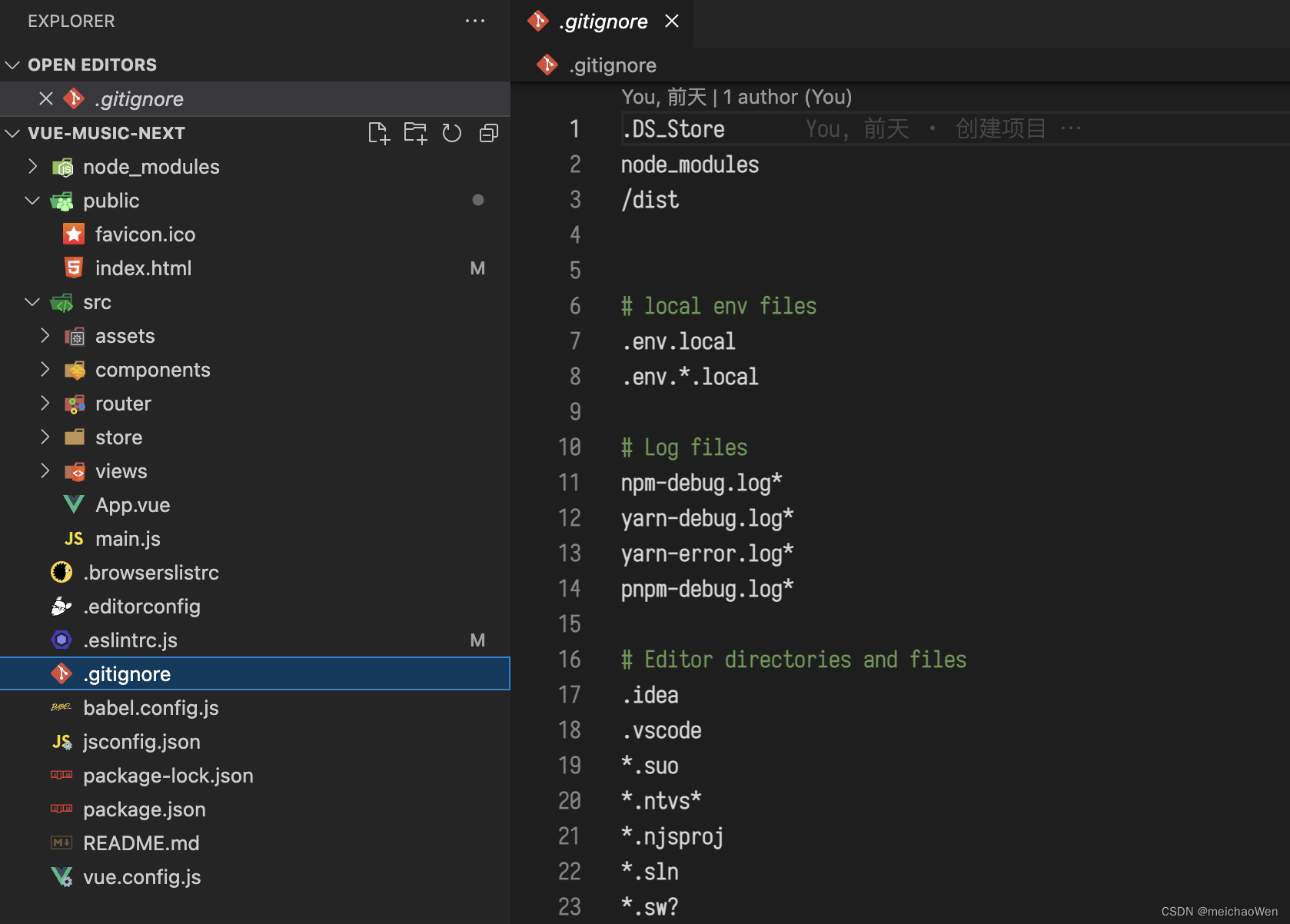
Task: Click the modified dot badge on public folder
Action: pyautogui.click(x=478, y=200)
